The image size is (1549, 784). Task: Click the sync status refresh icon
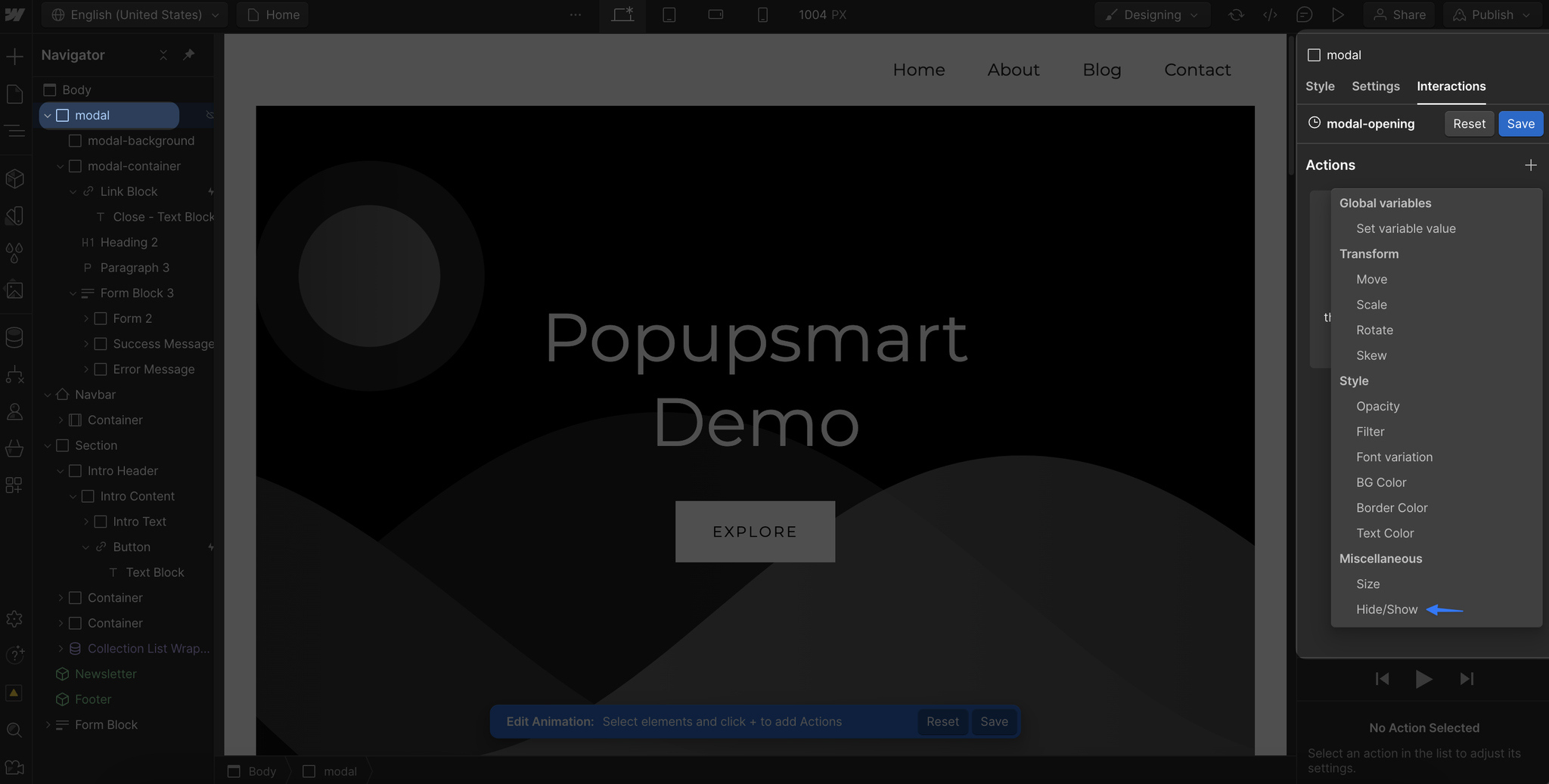(1237, 14)
